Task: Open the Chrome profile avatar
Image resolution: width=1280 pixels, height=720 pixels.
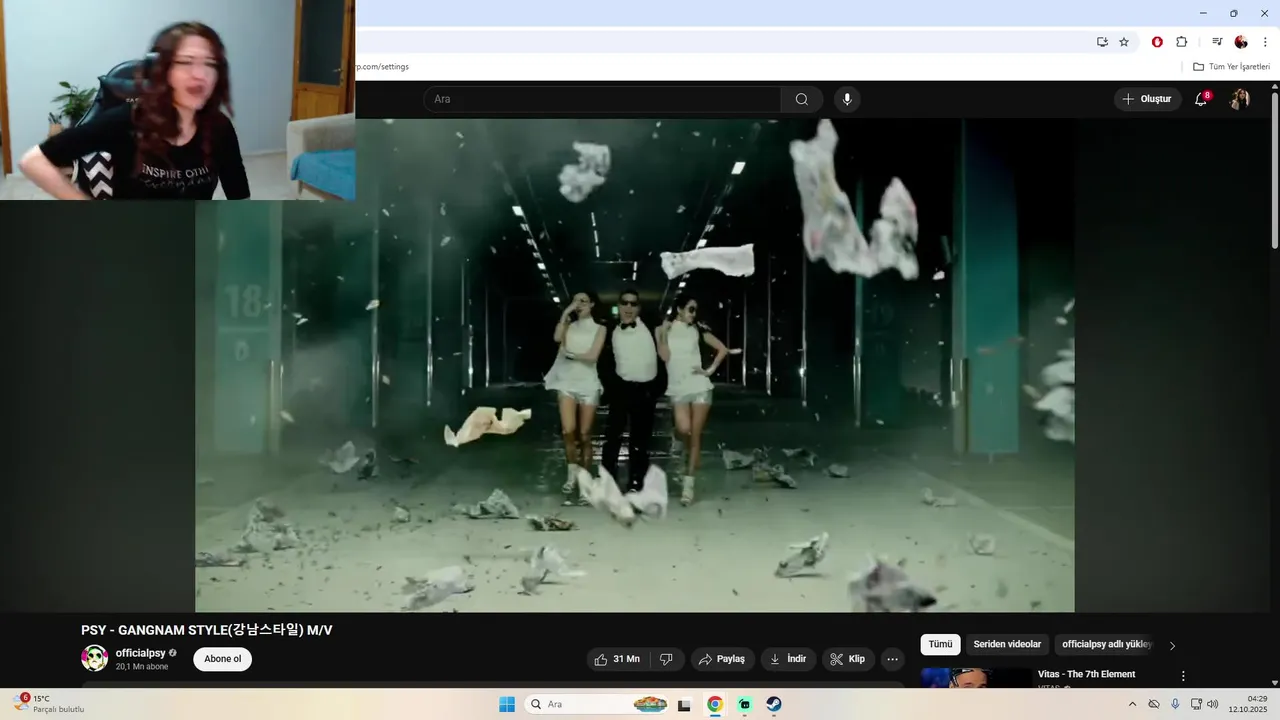Action: click(x=1241, y=42)
